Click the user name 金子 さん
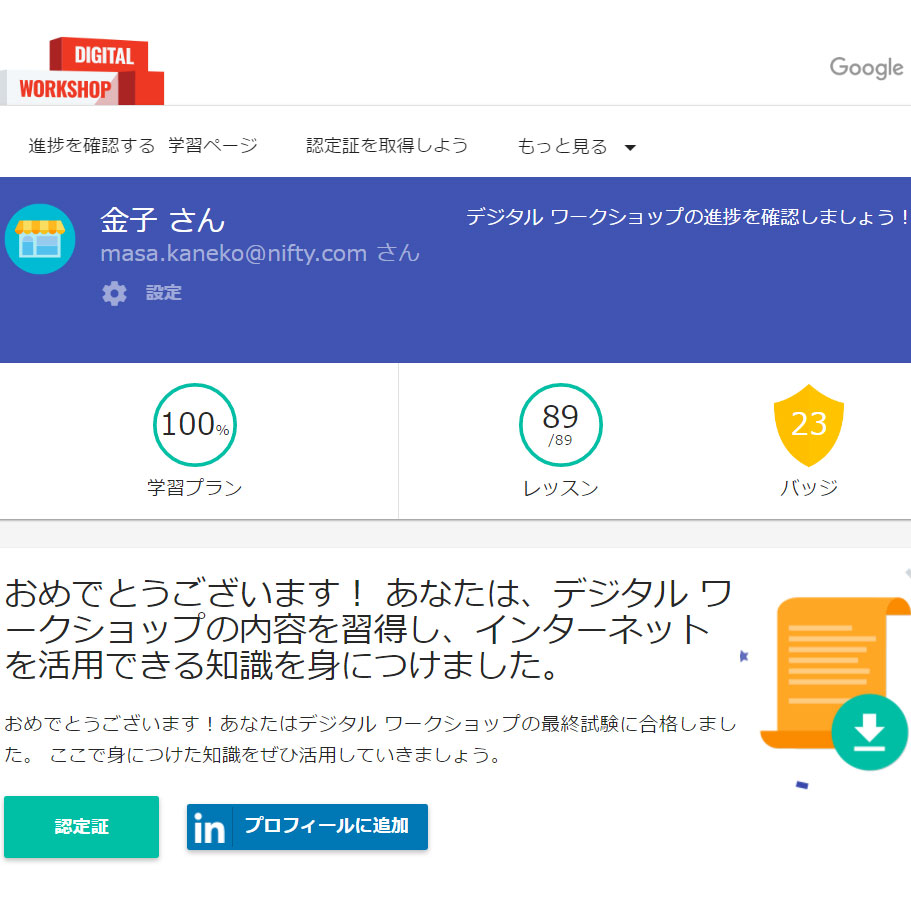911x911 pixels. (163, 220)
